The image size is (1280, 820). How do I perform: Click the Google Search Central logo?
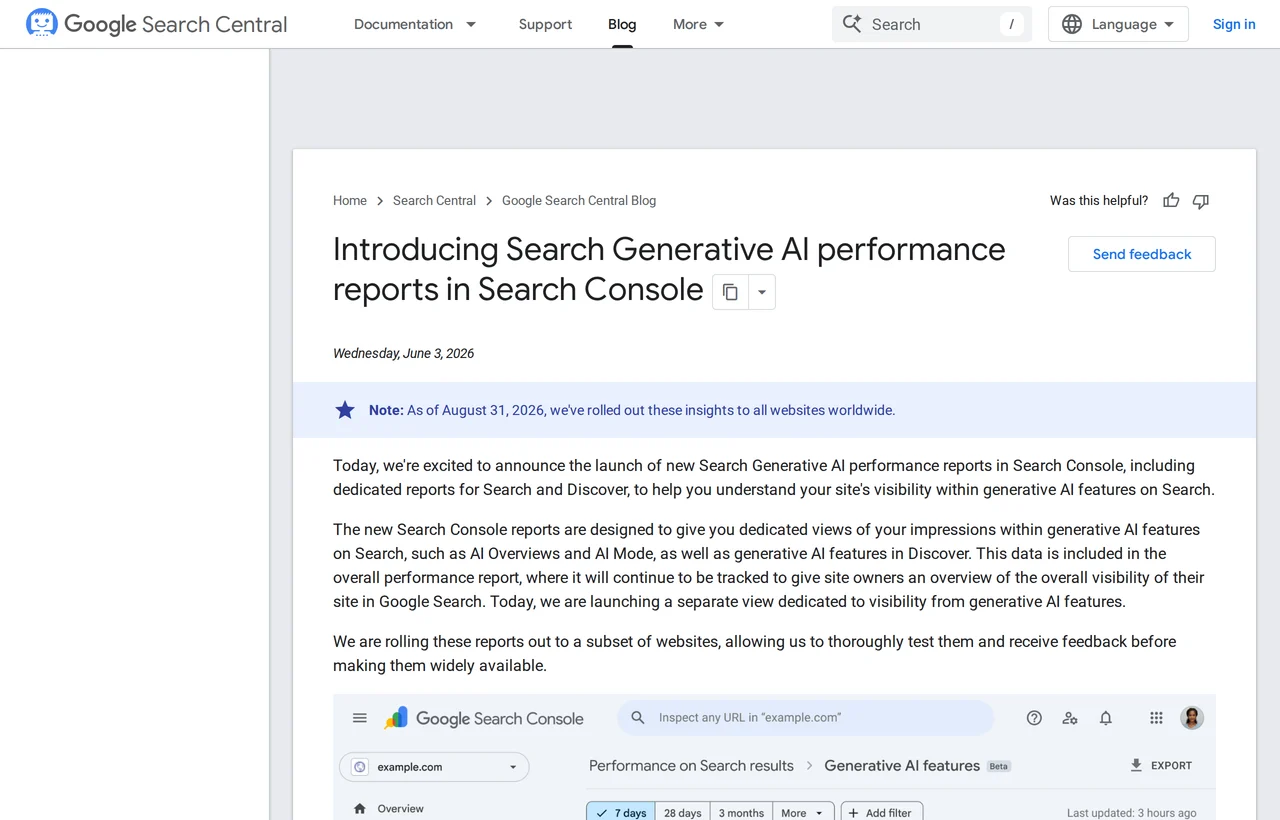[157, 24]
